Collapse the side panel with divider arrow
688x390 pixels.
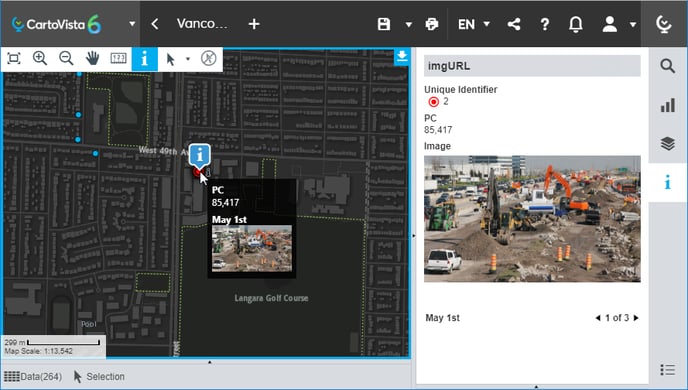pos(413,236)
